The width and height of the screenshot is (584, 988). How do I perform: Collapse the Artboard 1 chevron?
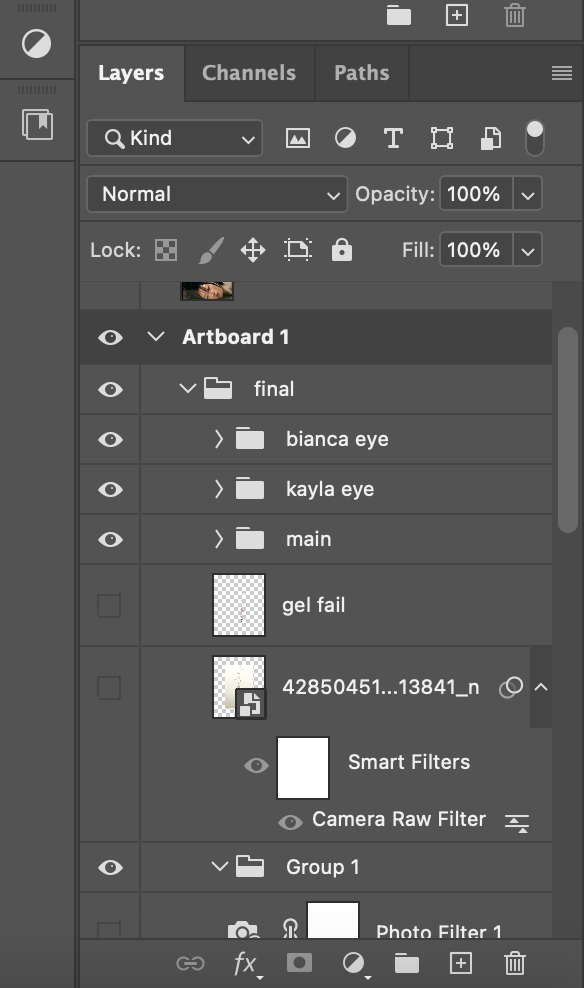[156, 336]
